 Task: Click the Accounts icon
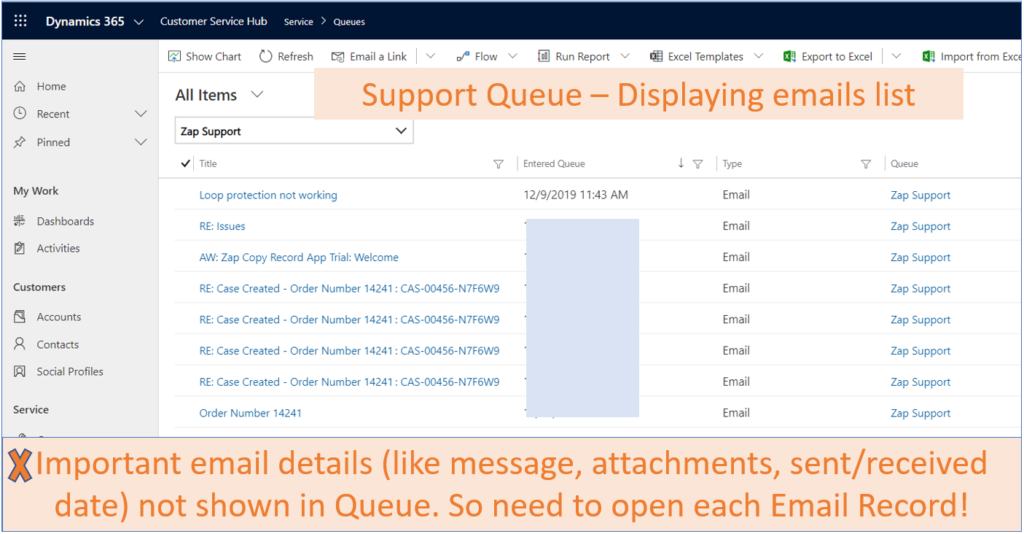point(20,317)
